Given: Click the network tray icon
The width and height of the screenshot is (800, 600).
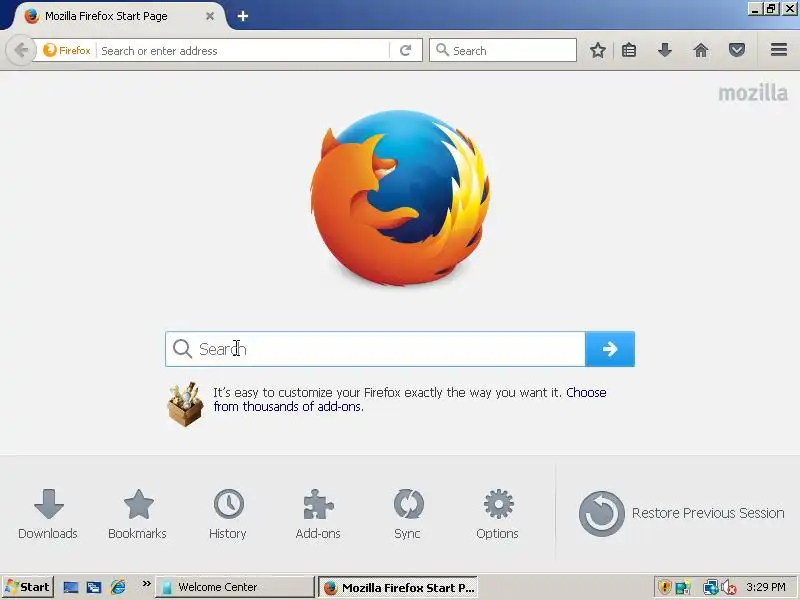Looking at the screenshot, I should tap(710, 587).
